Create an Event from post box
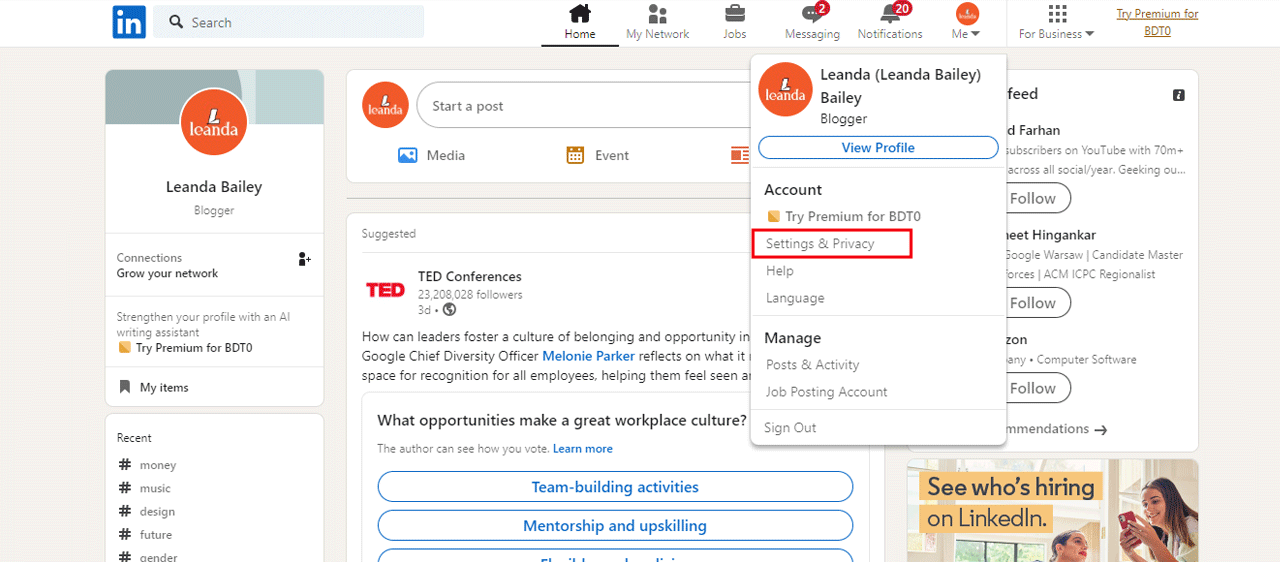The height and width of the screenshot is (562, 1280). [x=597, y=155]
